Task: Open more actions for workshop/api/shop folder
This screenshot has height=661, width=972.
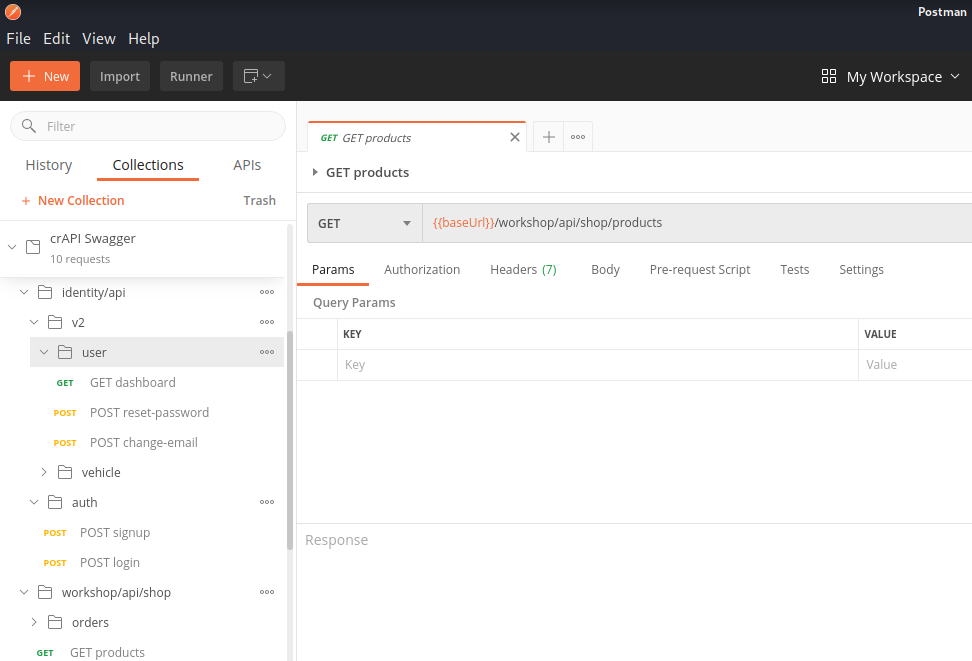Action: click(267, 592)
